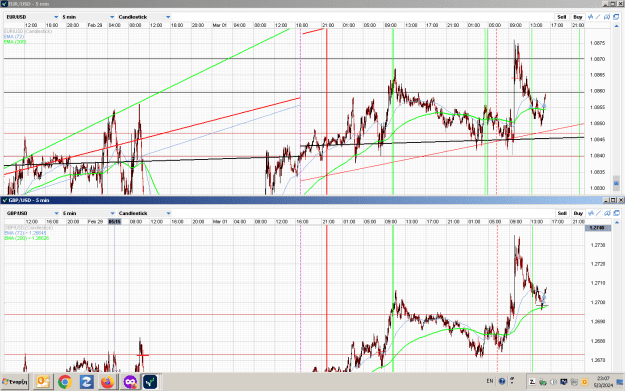
Task: Open Google Chrome from the taskbar
Action: tap(65, 382)
